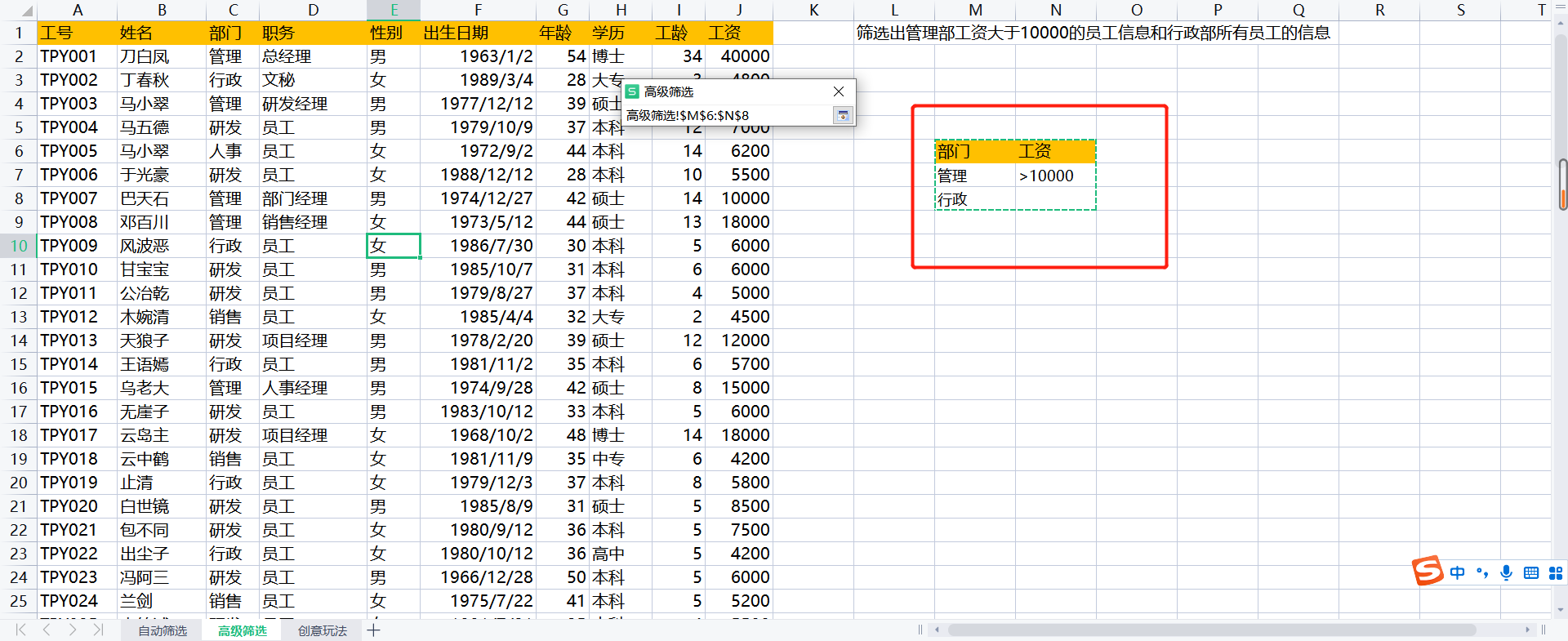
Task: Click the active cell 女 in row 10
Action: [x=394, y=246]
